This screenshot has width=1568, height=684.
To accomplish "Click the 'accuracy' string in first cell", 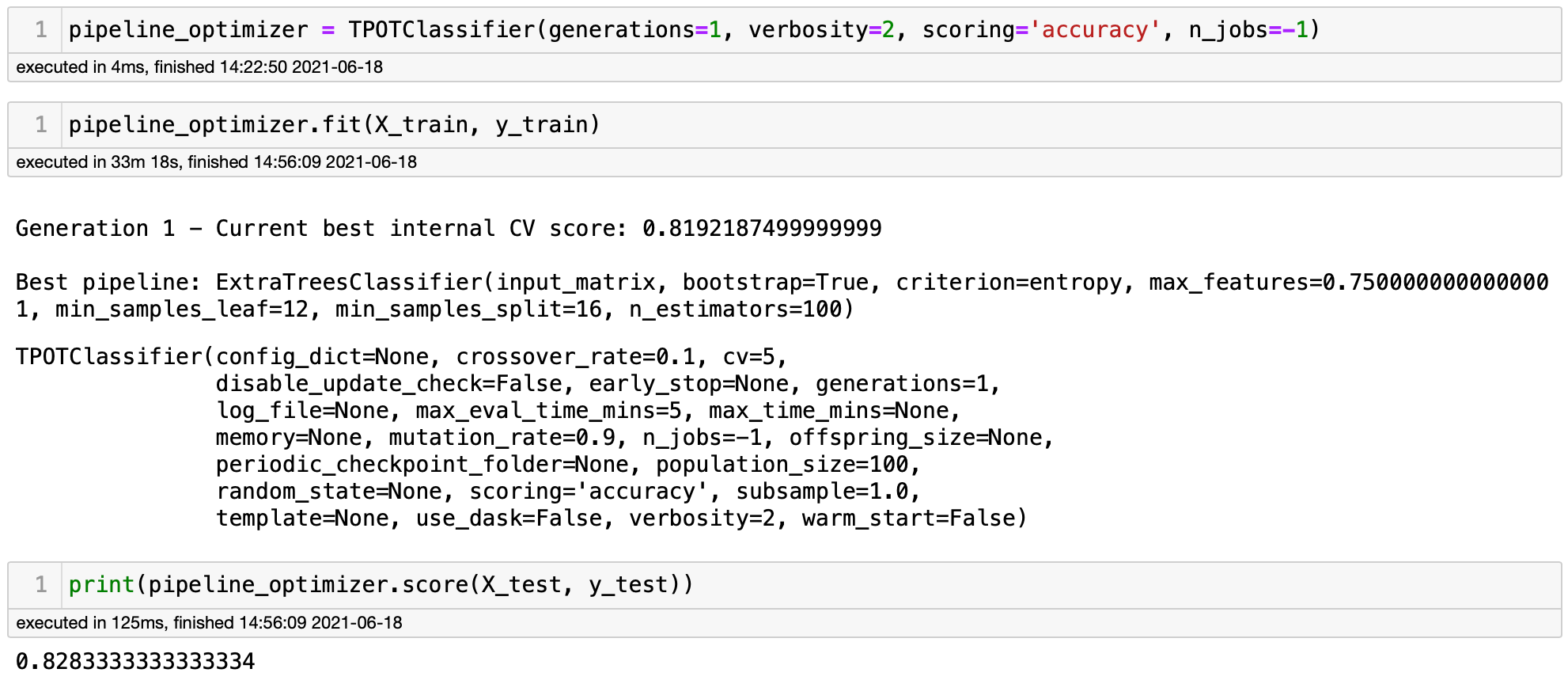I will click(1095, 30).
